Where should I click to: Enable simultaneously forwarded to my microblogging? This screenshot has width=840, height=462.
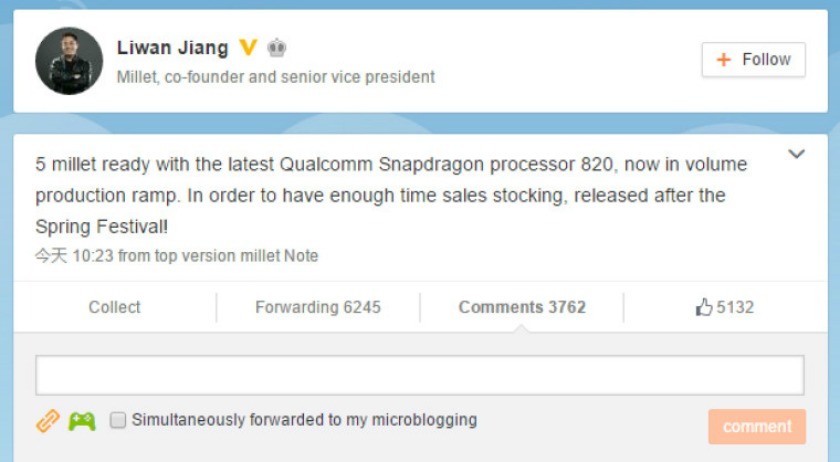point(118,420)
